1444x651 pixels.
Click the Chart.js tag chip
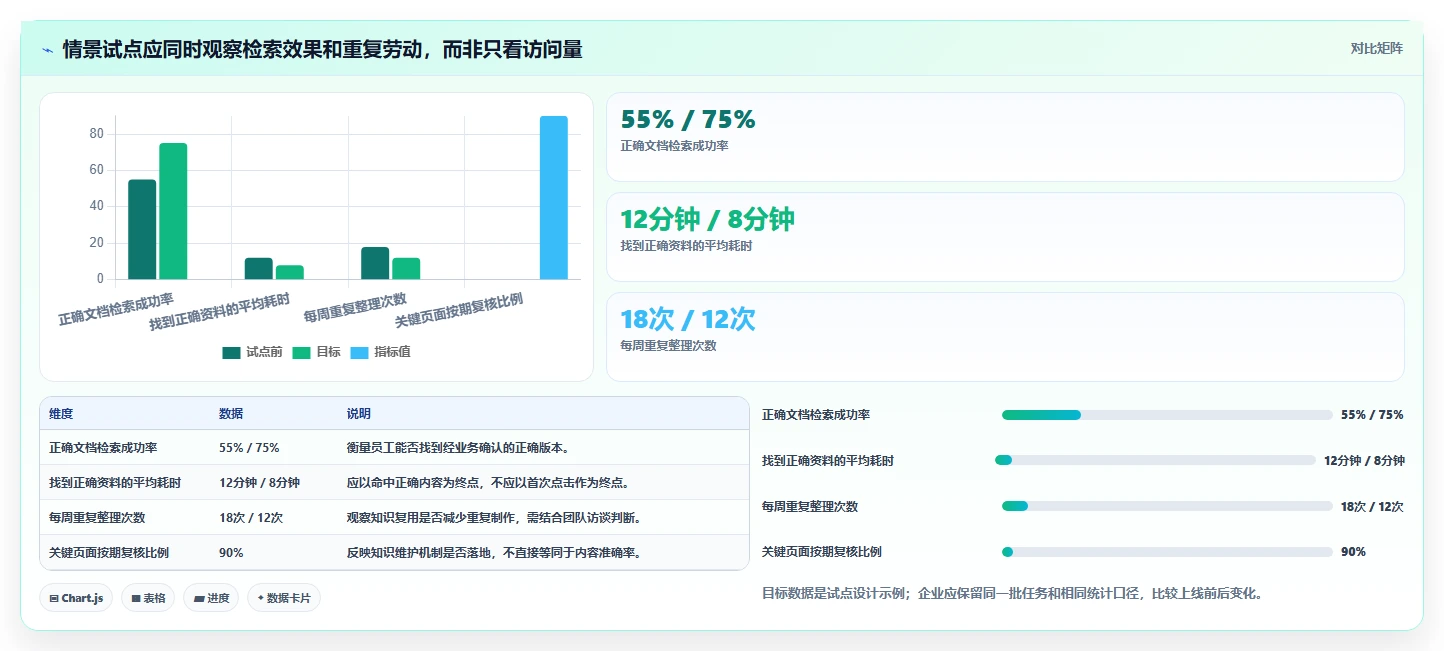click(76, 598)
